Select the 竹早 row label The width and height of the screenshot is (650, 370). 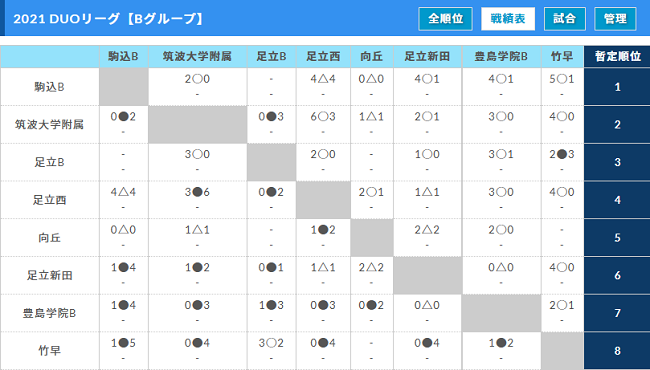(x=49, y=351)
